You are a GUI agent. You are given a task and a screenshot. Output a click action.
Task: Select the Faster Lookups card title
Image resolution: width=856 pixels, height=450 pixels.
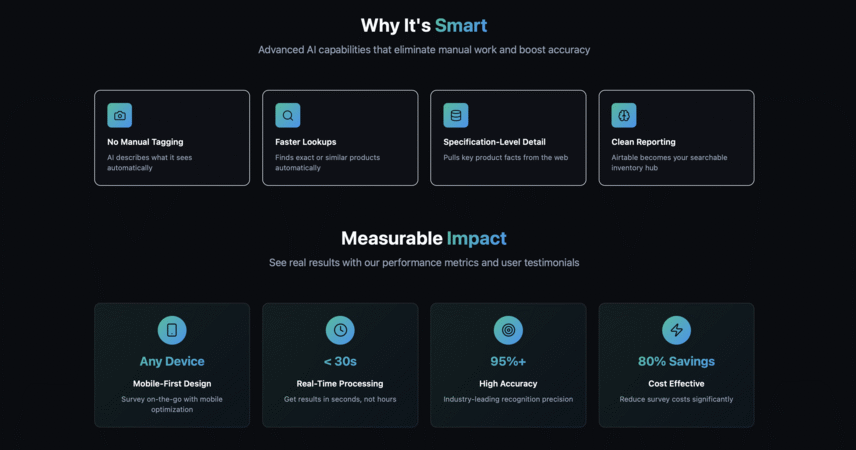[x=306, y=142]
